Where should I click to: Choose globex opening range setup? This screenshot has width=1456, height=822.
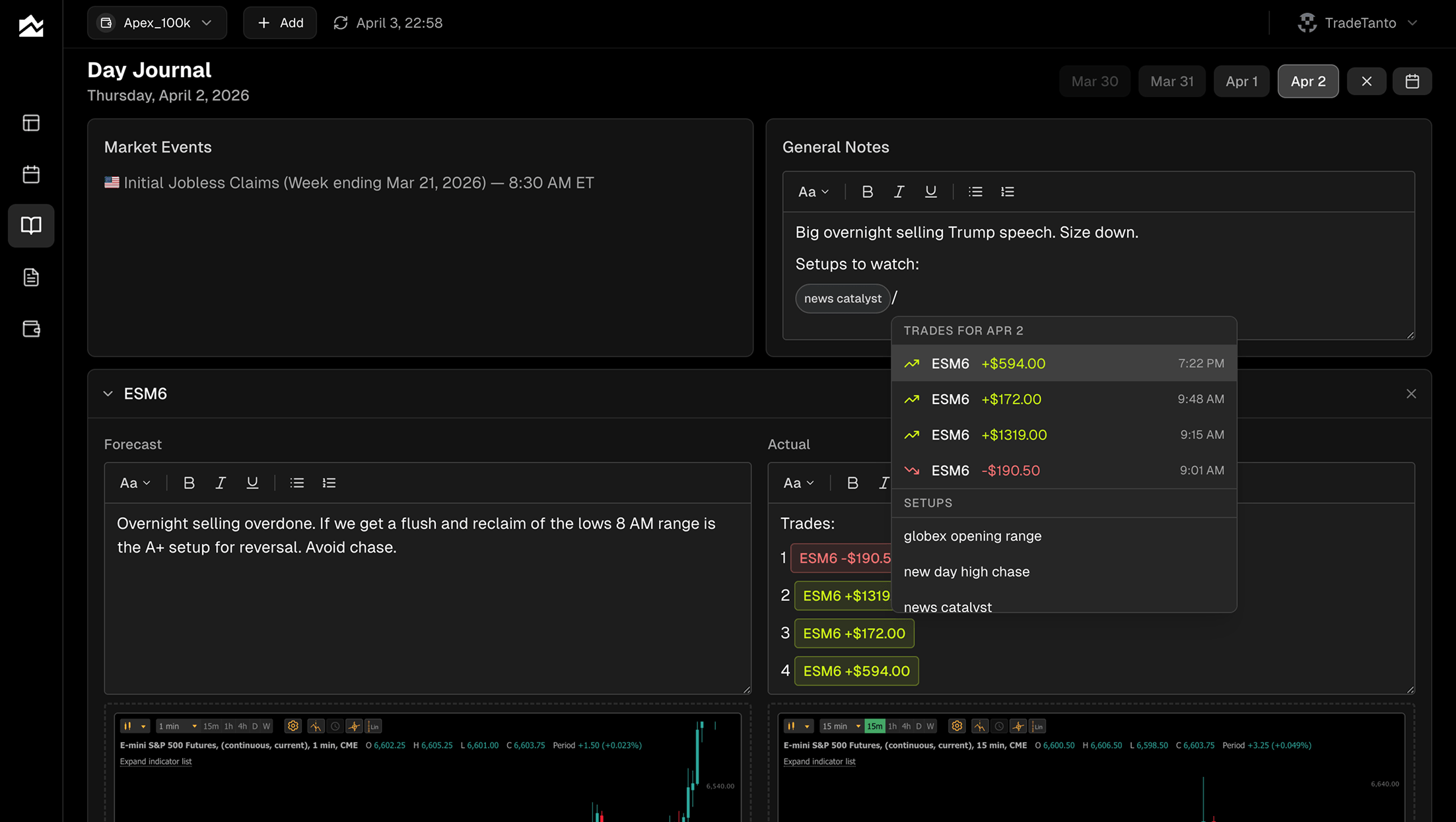972,536
